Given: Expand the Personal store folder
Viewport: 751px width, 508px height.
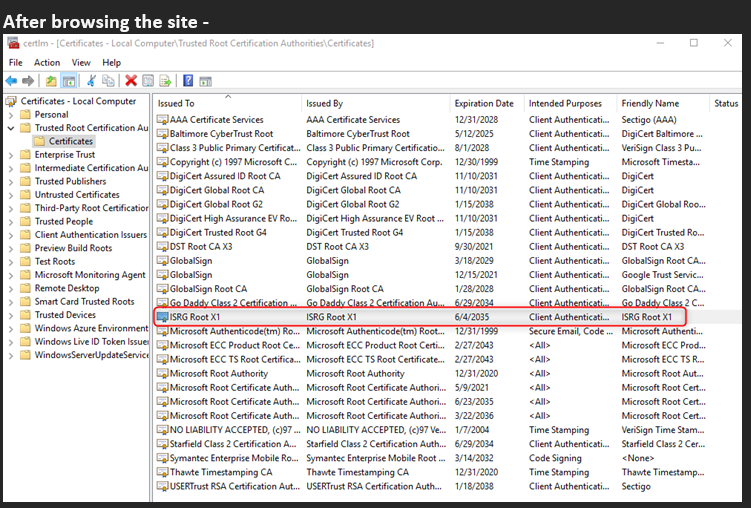Looking at the screenshot, I should point(11,115).
